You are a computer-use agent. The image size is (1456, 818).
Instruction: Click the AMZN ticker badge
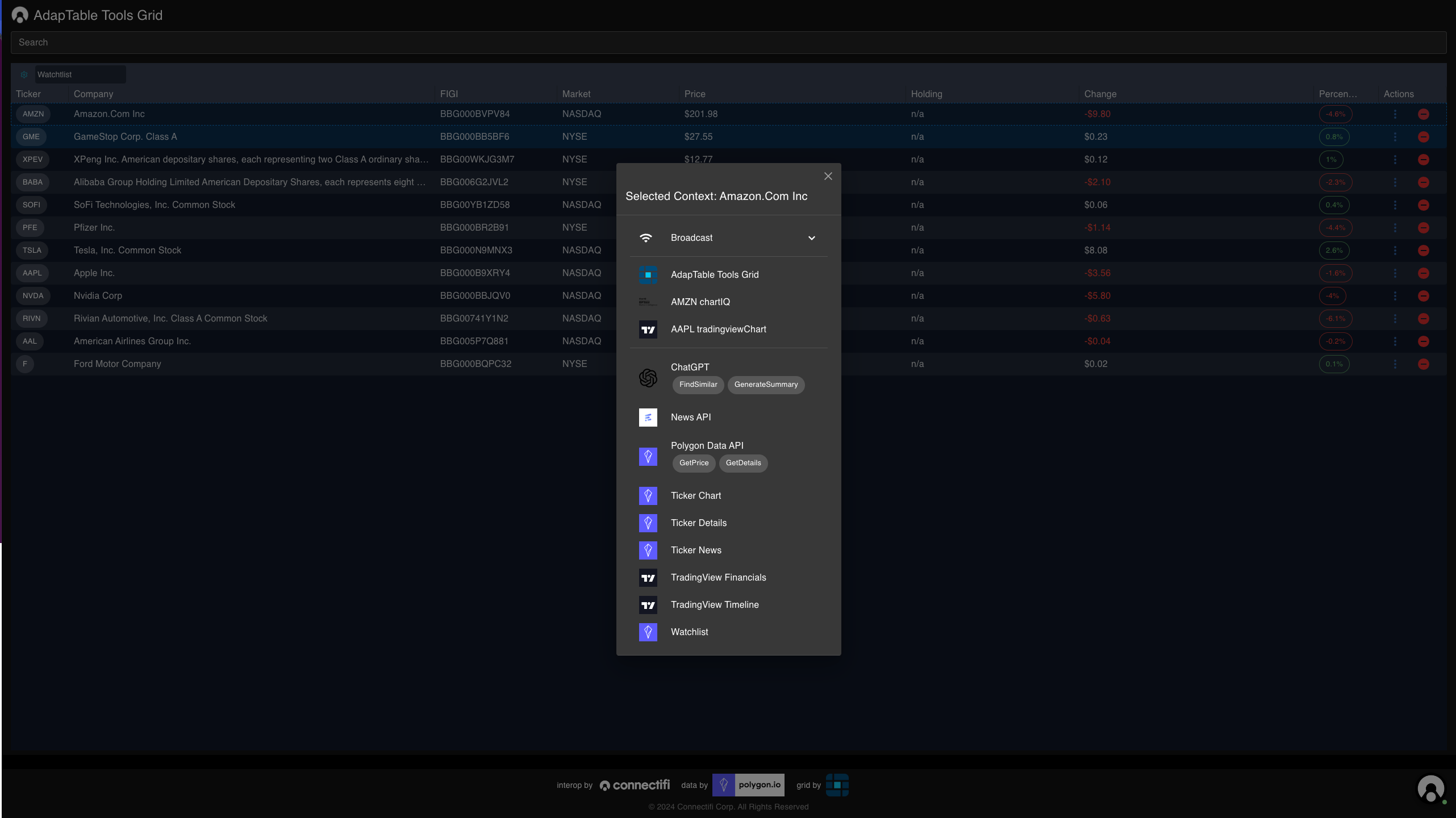pos(33,114)
